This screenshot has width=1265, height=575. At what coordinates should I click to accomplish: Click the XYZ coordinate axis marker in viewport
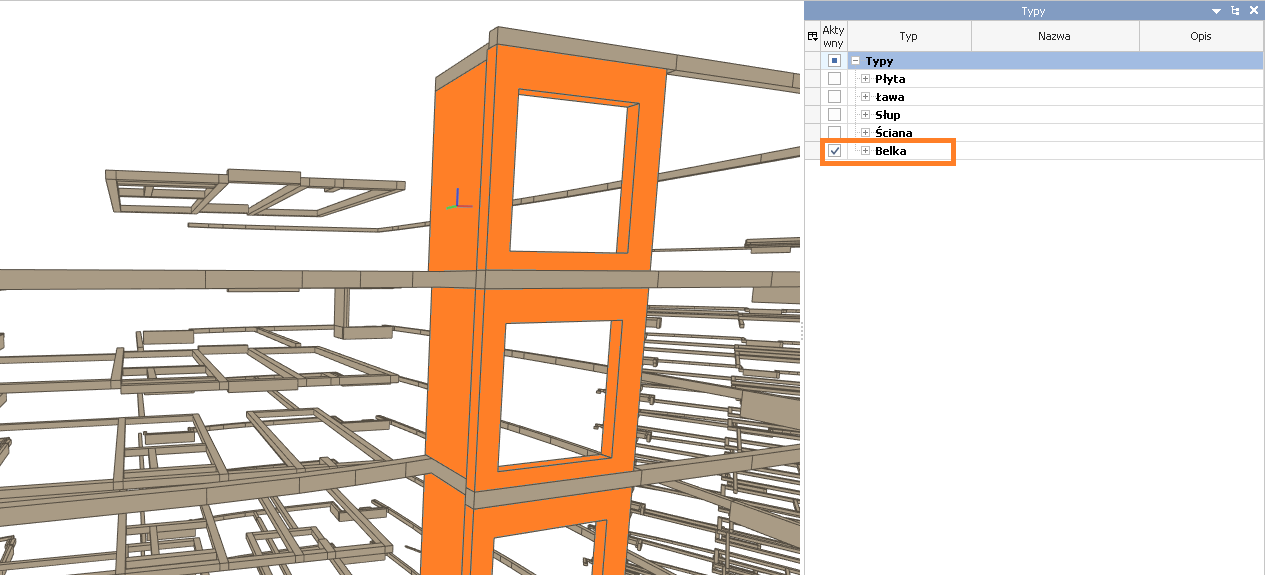pos(457,198)
